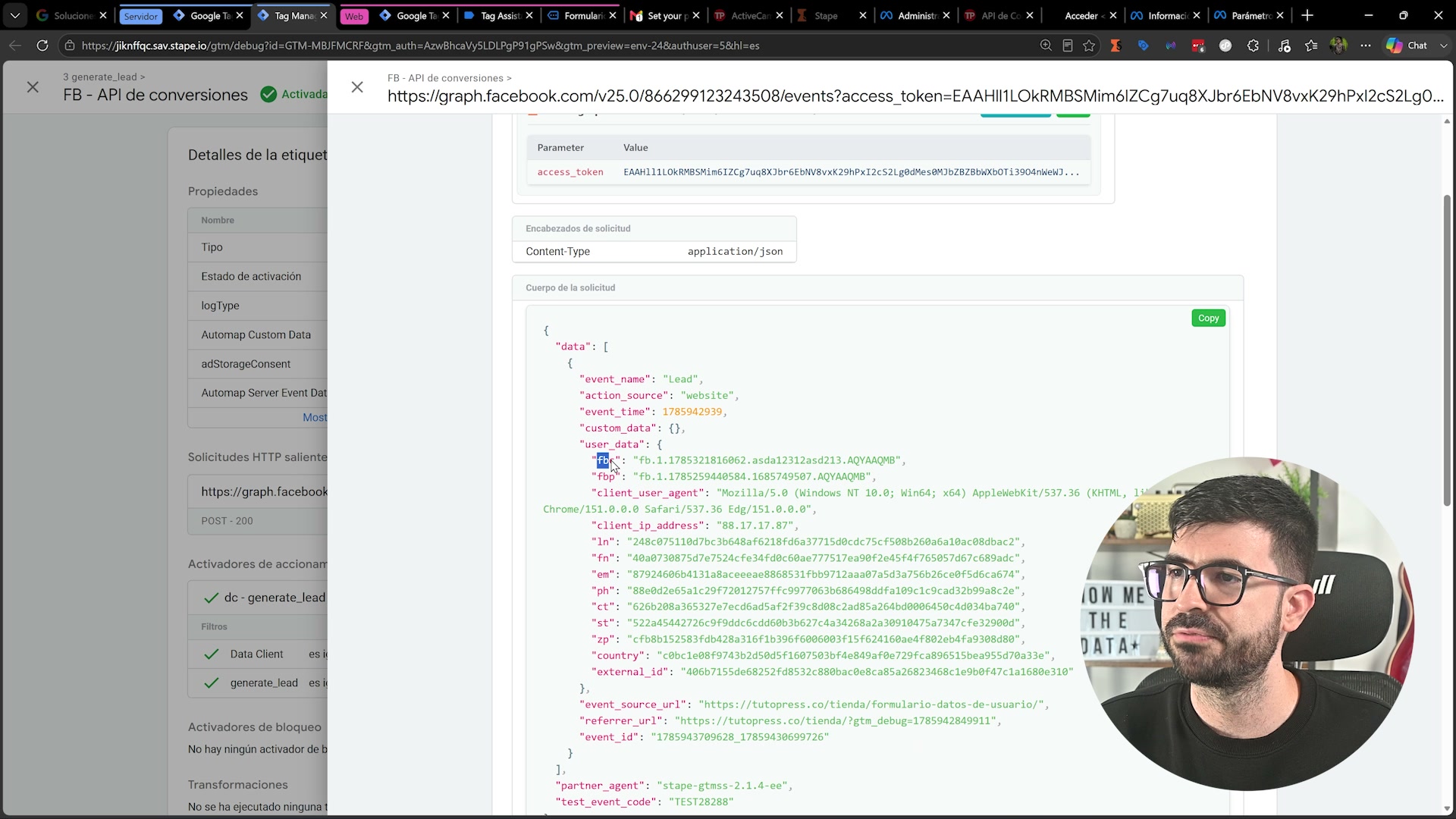Click the adStorageConsent property row
The width and height of the screenshot is (1456, 819).
tap(258, 364)
